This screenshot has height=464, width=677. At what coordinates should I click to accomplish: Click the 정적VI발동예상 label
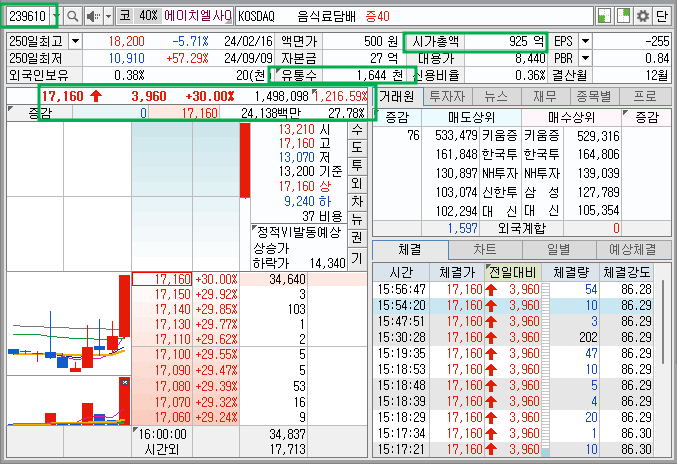(x=299, y=233)
